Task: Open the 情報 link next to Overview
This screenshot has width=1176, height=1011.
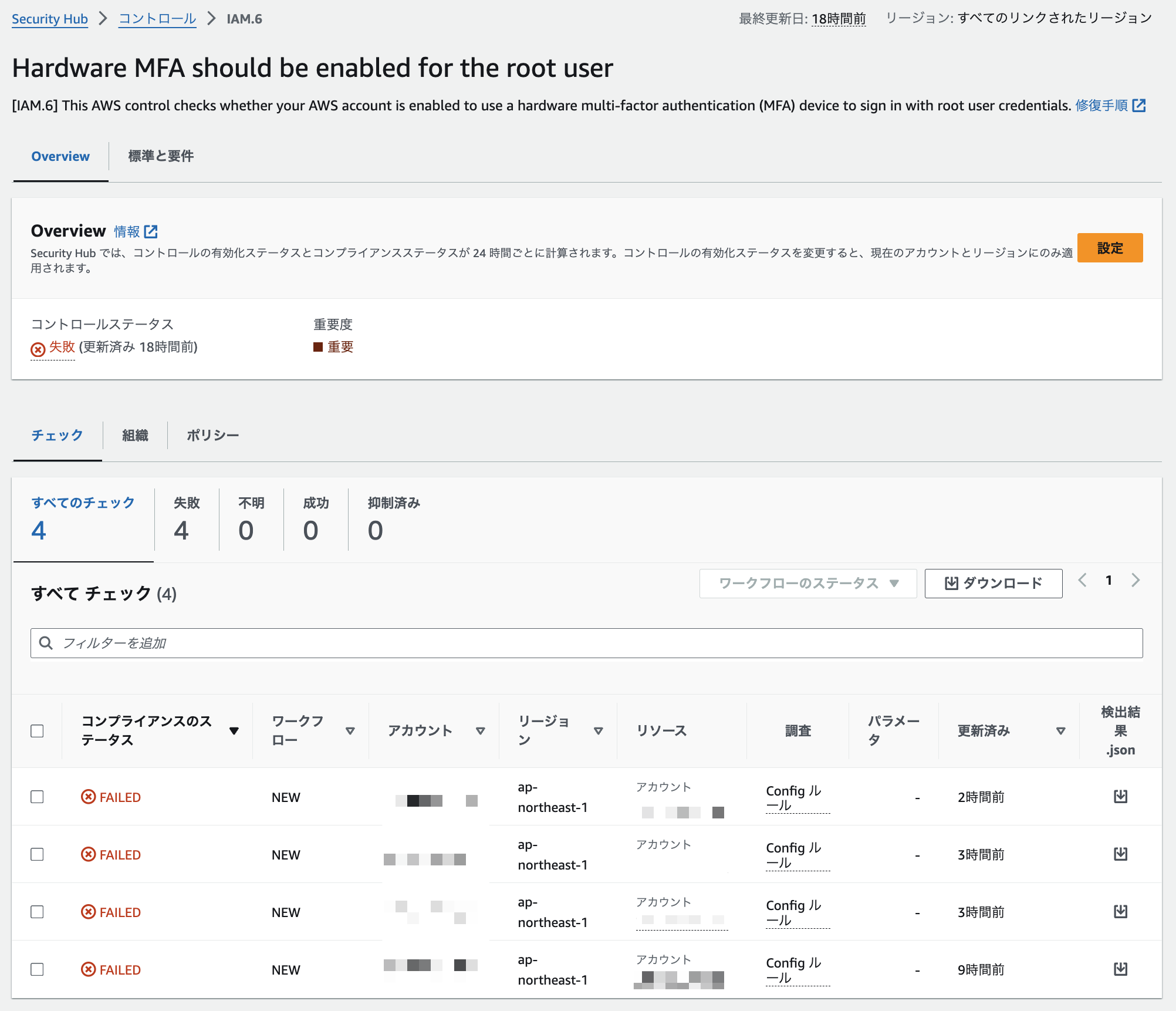Action: click(127, 231)
